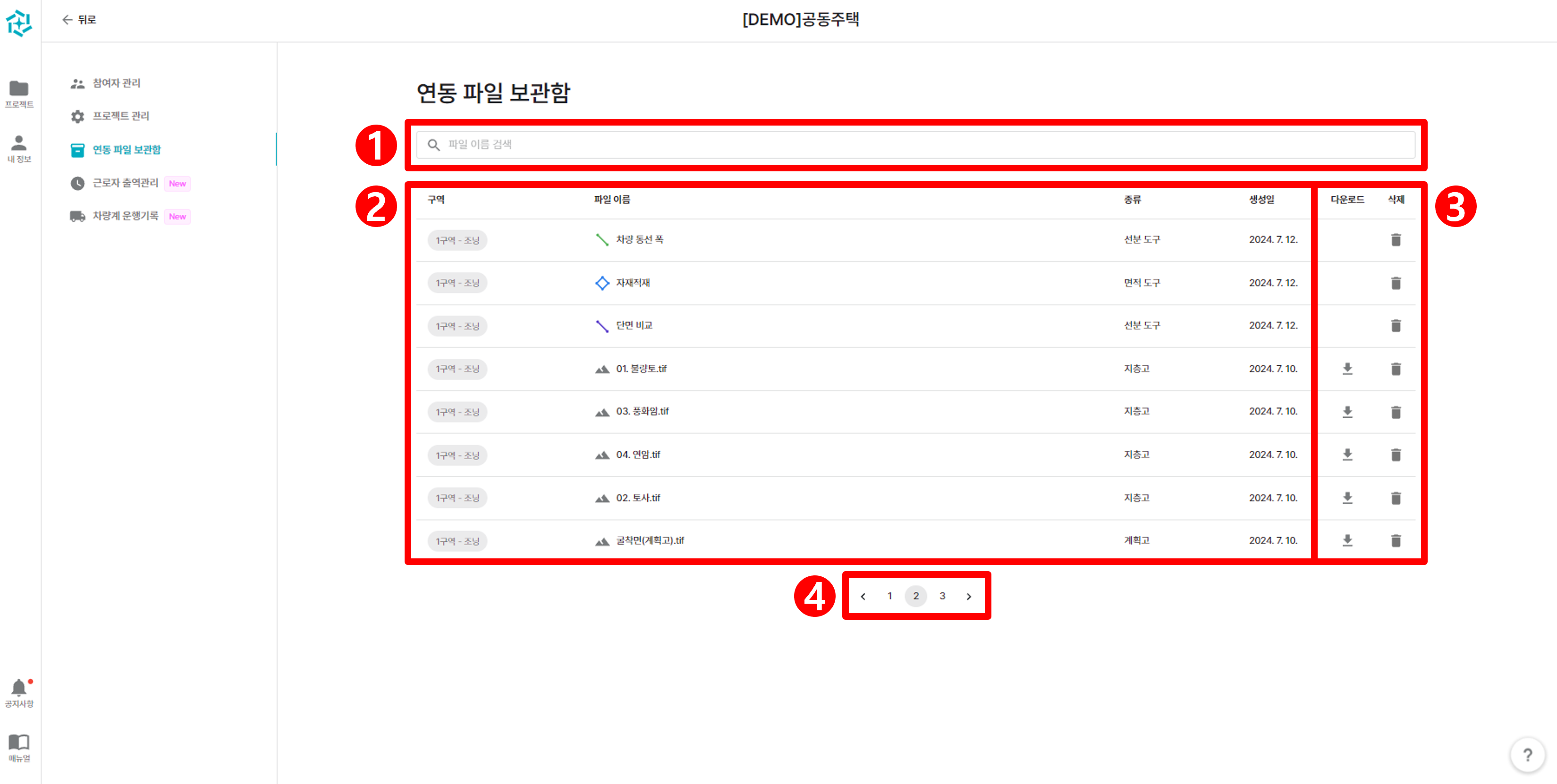Download the 03. 풍화암.tif file
The height and width of the screenshot is (784, 1557).
coord(1347,412)
